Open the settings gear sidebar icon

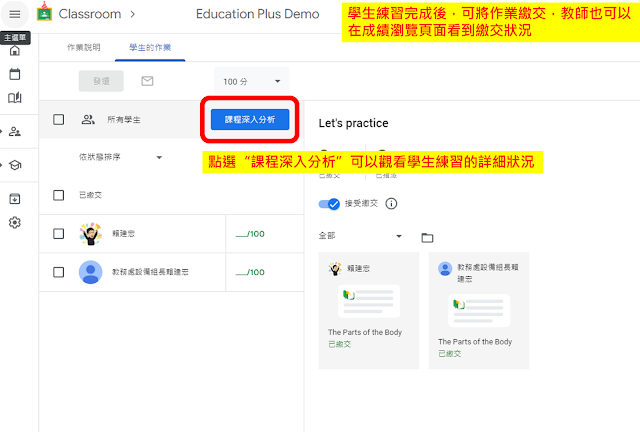click(15, 223)
